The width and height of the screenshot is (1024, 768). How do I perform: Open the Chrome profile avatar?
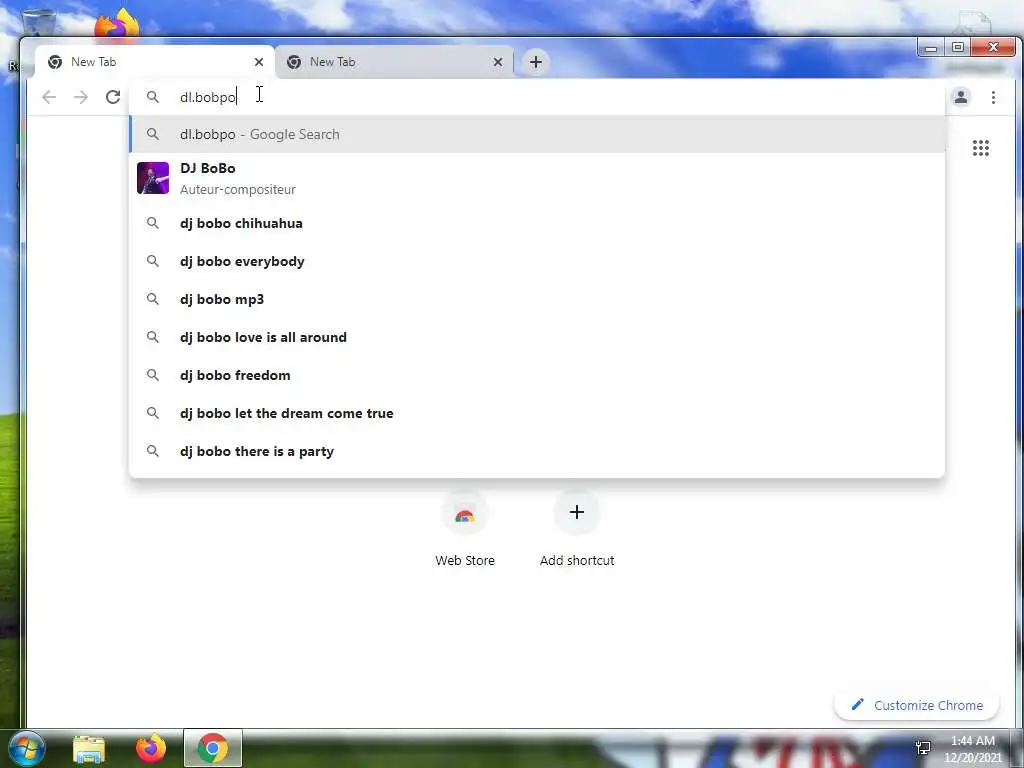coord(961,97)
